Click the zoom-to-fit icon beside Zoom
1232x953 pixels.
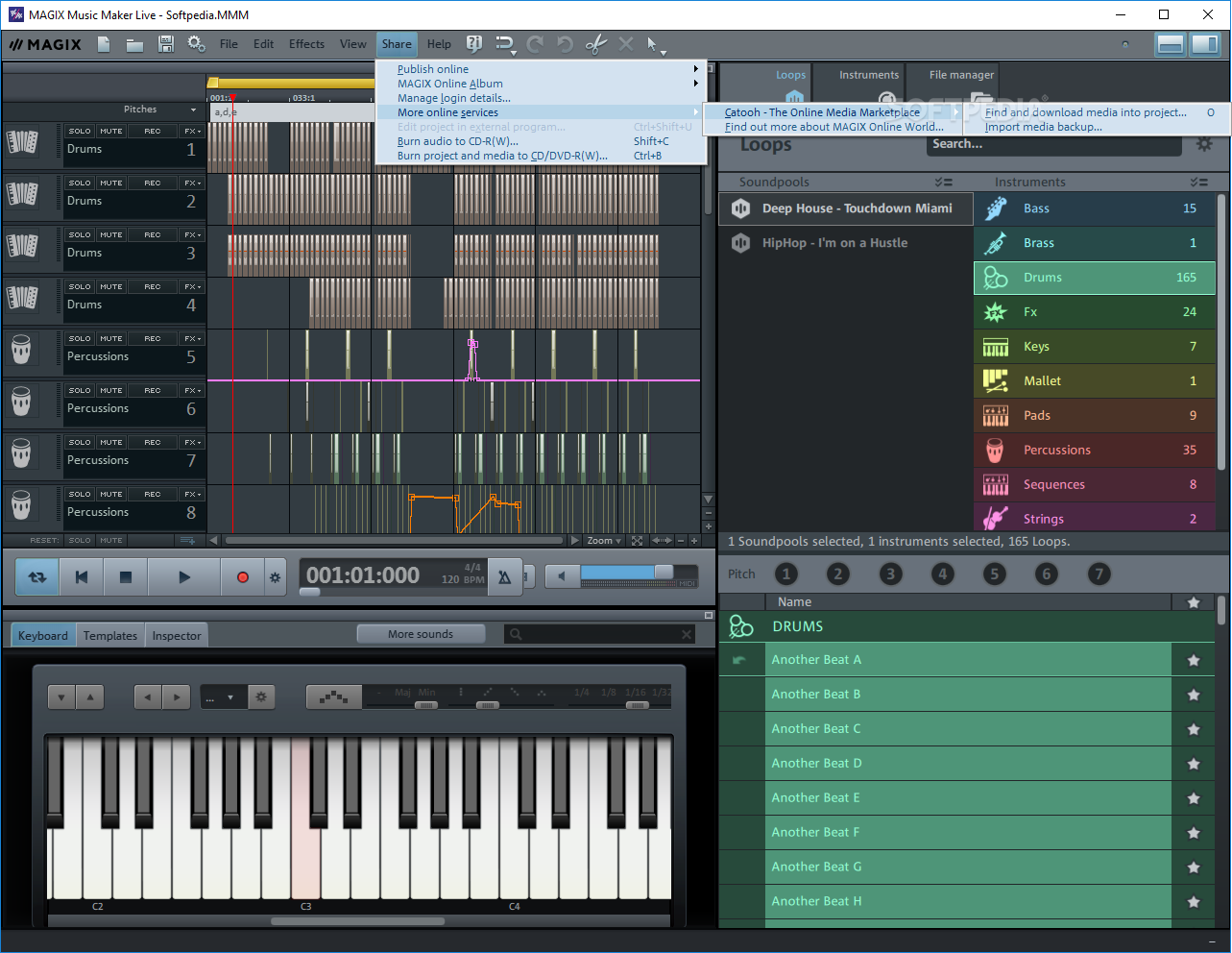tap(637, 541)
